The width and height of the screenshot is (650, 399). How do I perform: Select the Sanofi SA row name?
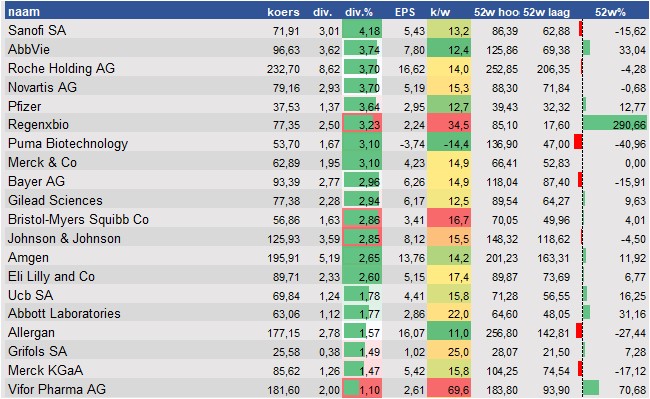click(x=37, y=30)
